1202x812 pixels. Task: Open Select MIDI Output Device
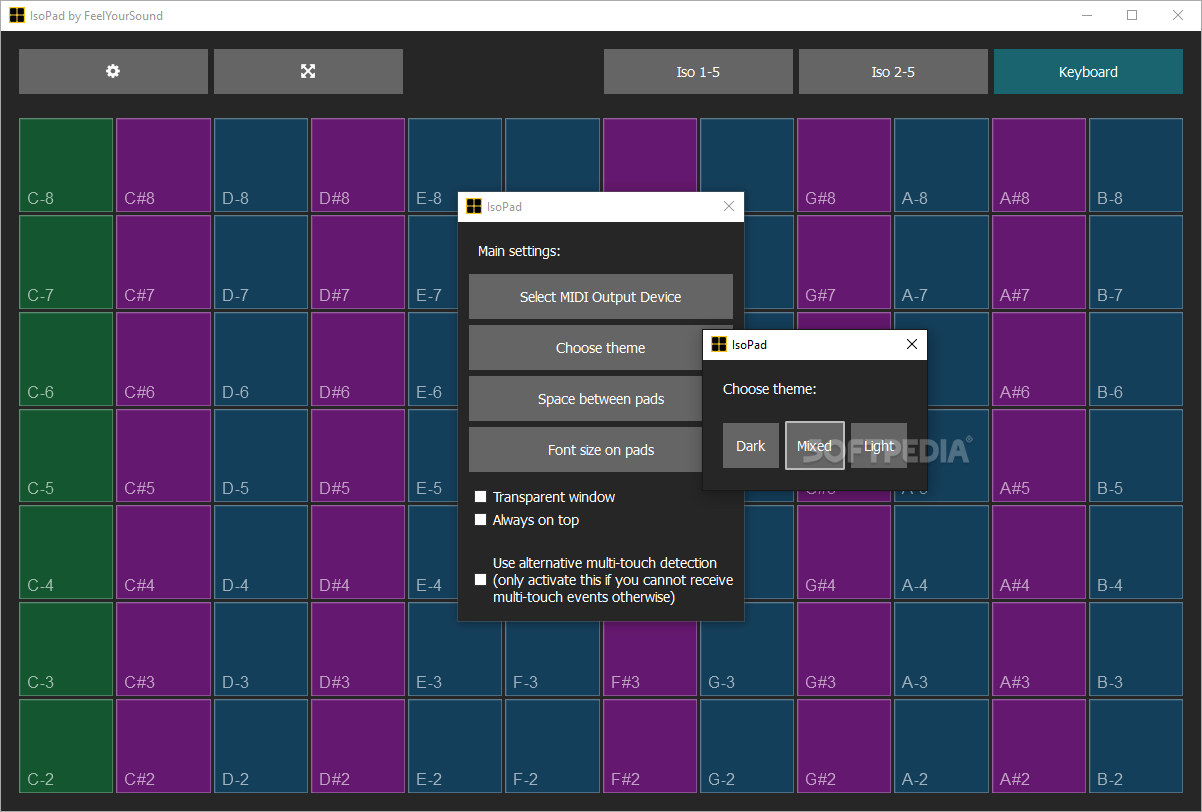pos(600,297)
